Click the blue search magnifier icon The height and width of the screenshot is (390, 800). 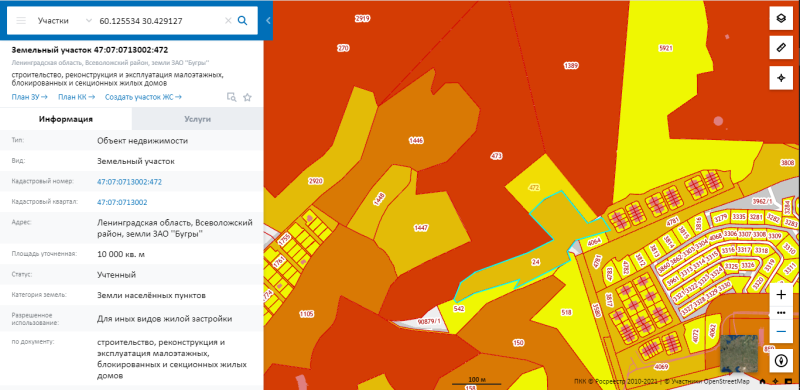[x=243, y=20]
